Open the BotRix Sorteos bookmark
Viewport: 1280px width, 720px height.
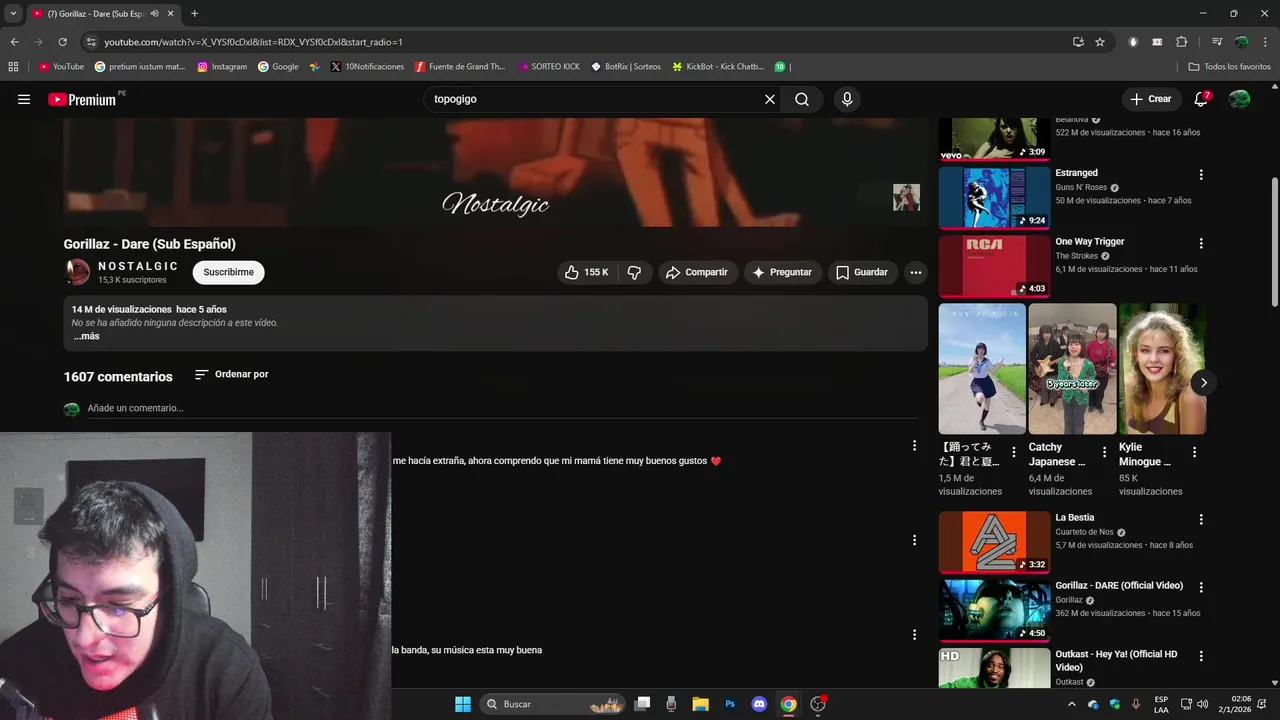(x=626, y=67)
